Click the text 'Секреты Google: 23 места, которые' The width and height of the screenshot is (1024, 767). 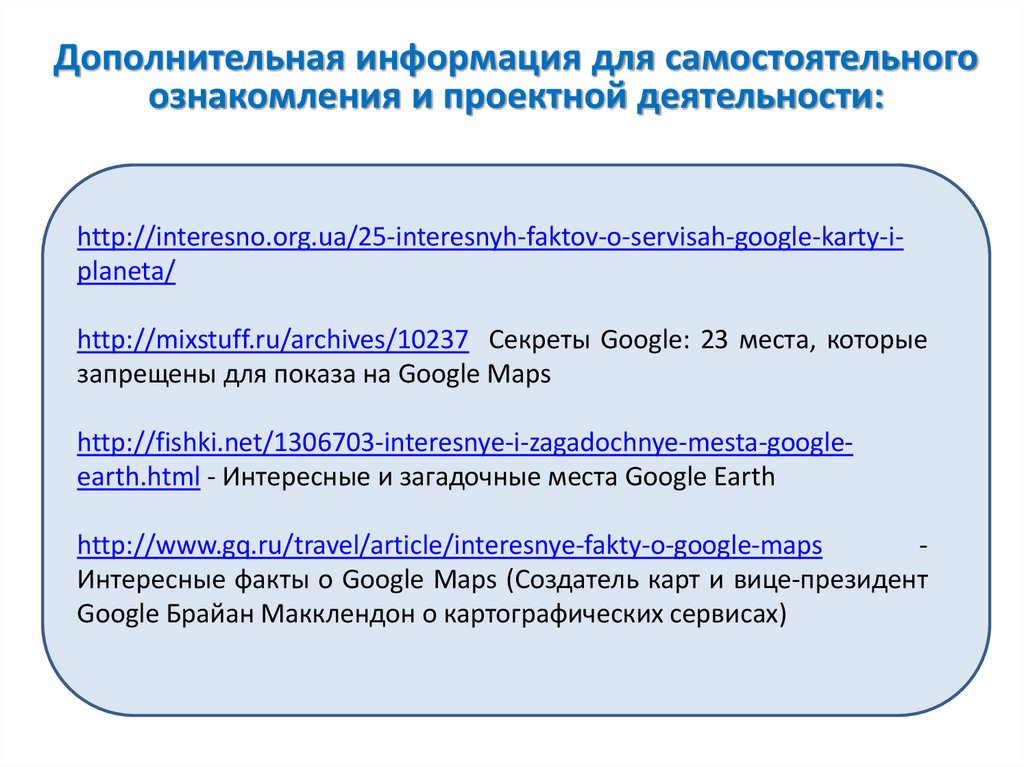[708, 340]
